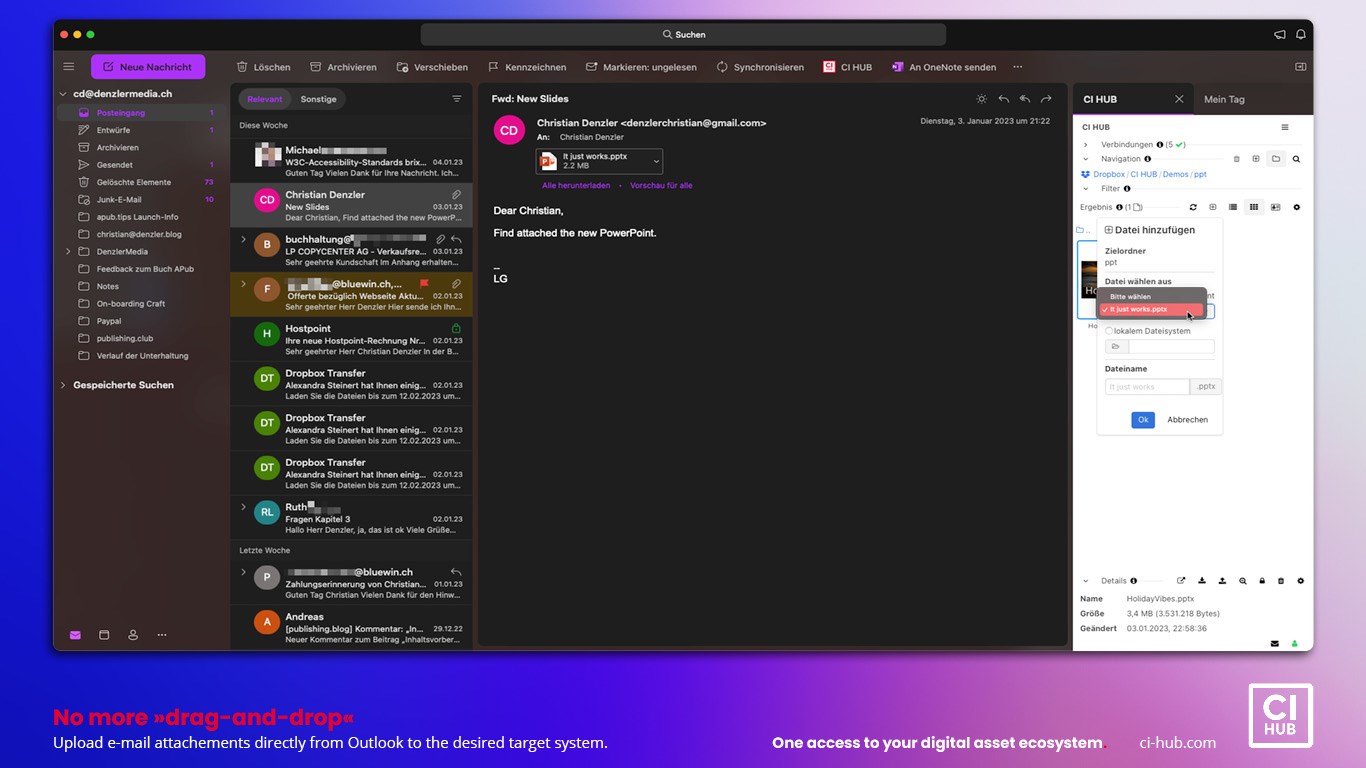Open message list filter icon
Viewport: 1366px width, 768px height.
(x=457, y=99)
